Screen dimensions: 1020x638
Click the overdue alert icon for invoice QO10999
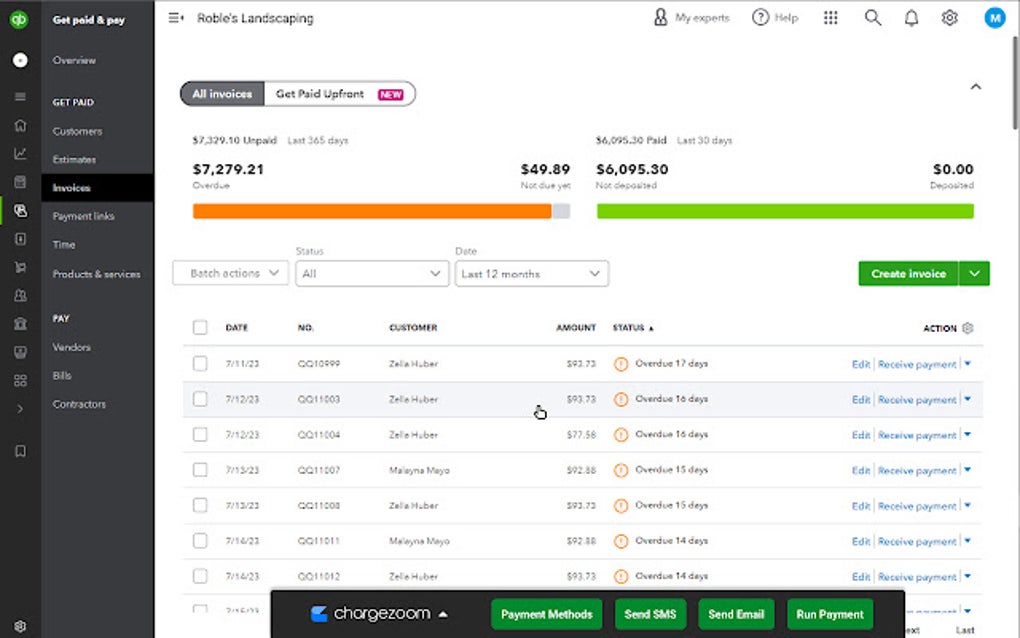621,364
